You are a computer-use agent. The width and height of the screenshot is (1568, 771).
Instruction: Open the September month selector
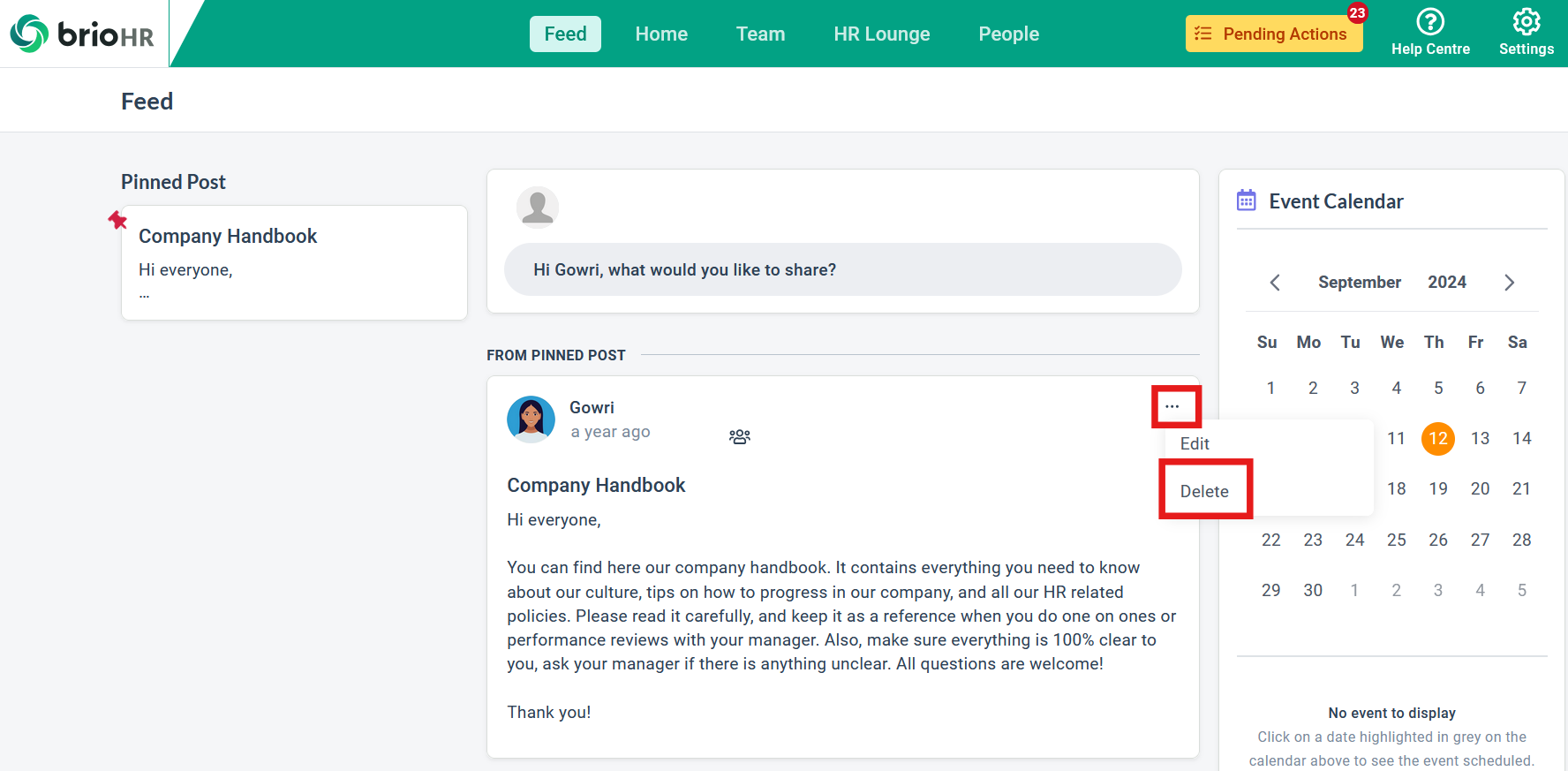point(1360,283)
